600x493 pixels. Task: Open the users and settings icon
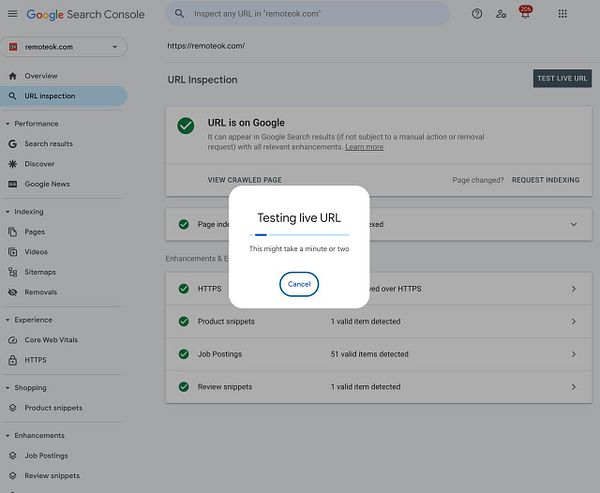[x=501, y=14]
